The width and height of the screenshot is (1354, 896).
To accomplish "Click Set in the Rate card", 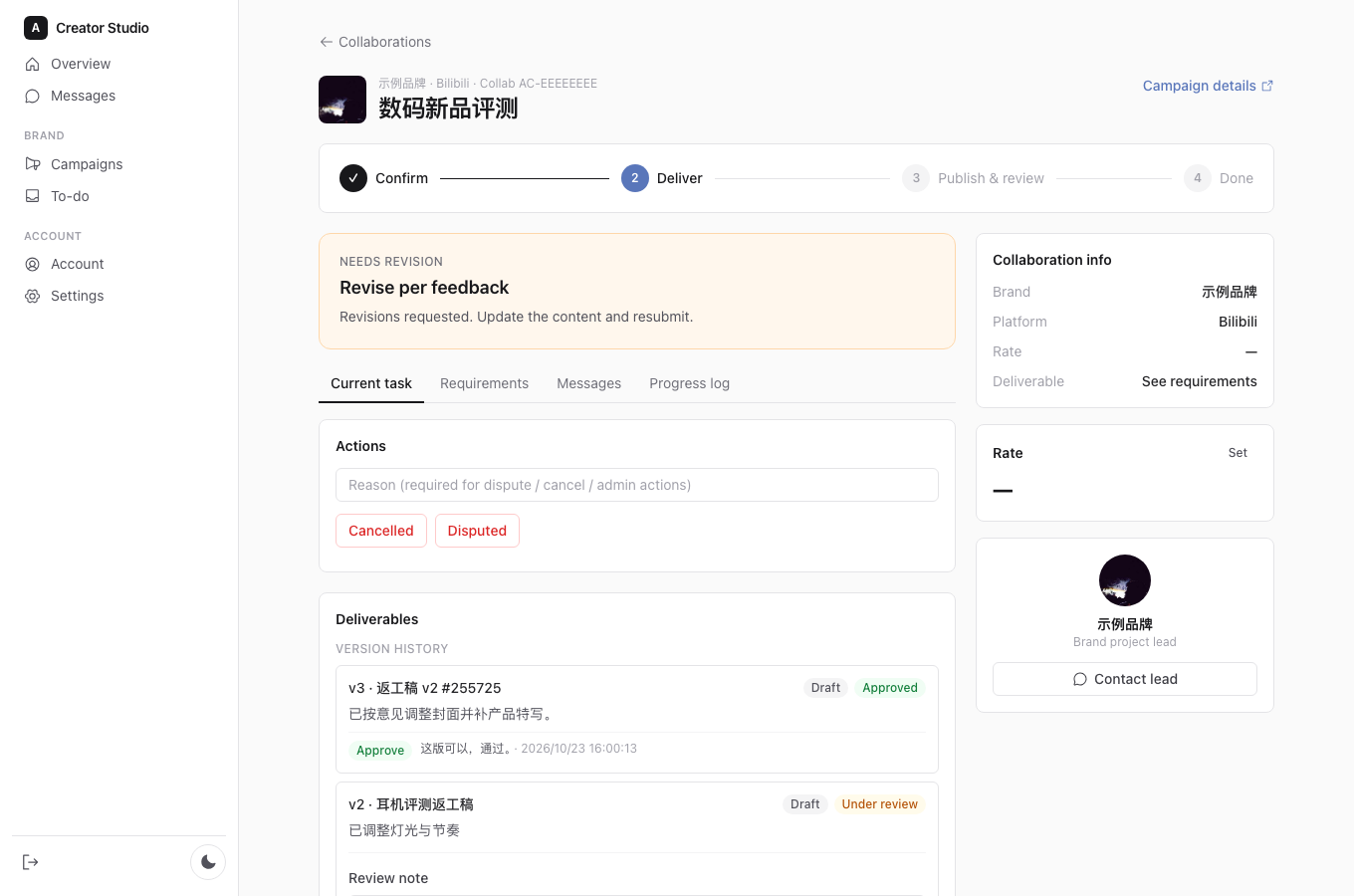I will (x=1238, y=453).
